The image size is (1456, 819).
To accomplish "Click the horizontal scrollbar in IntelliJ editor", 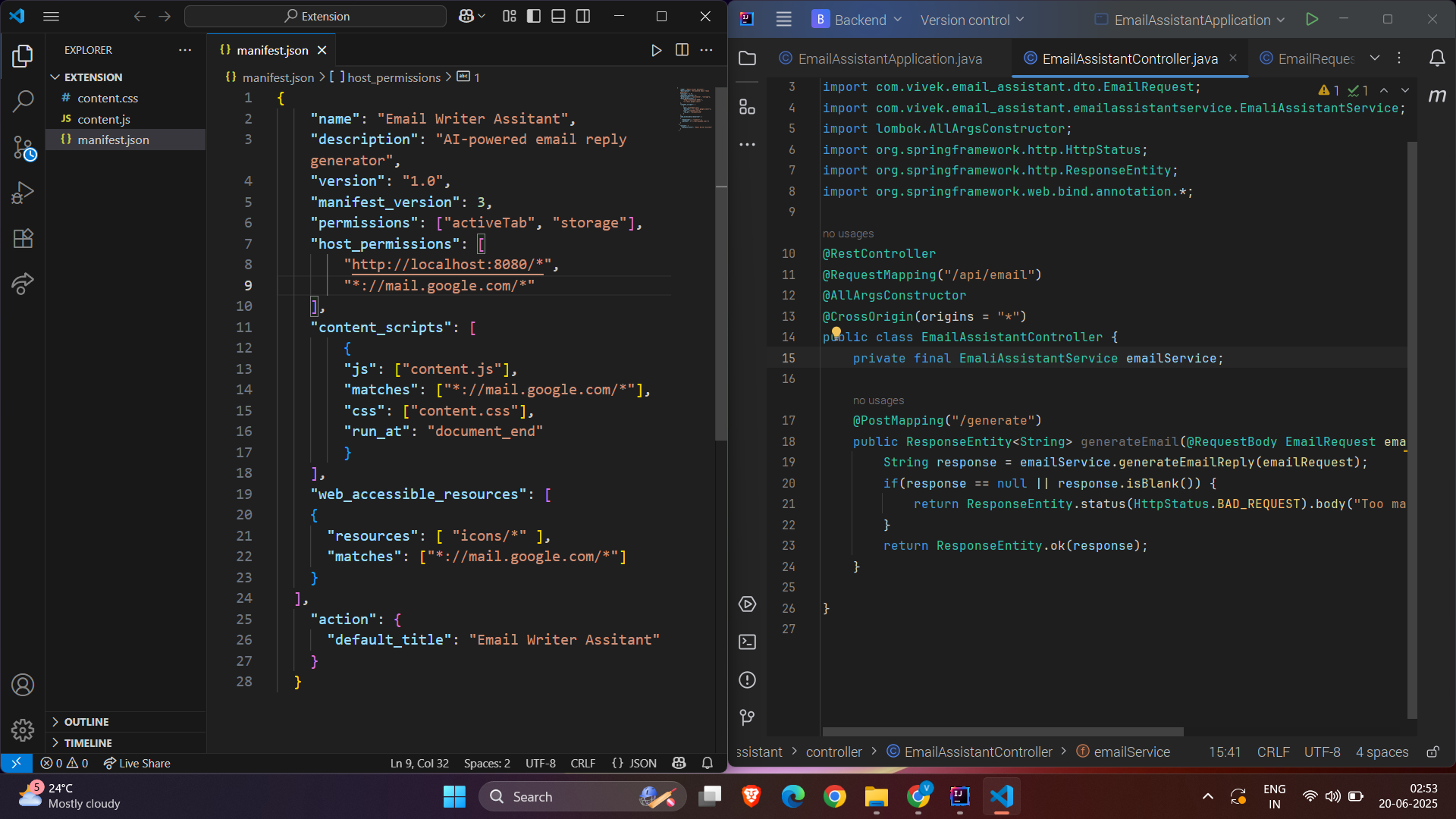I will coord(1003,732).
